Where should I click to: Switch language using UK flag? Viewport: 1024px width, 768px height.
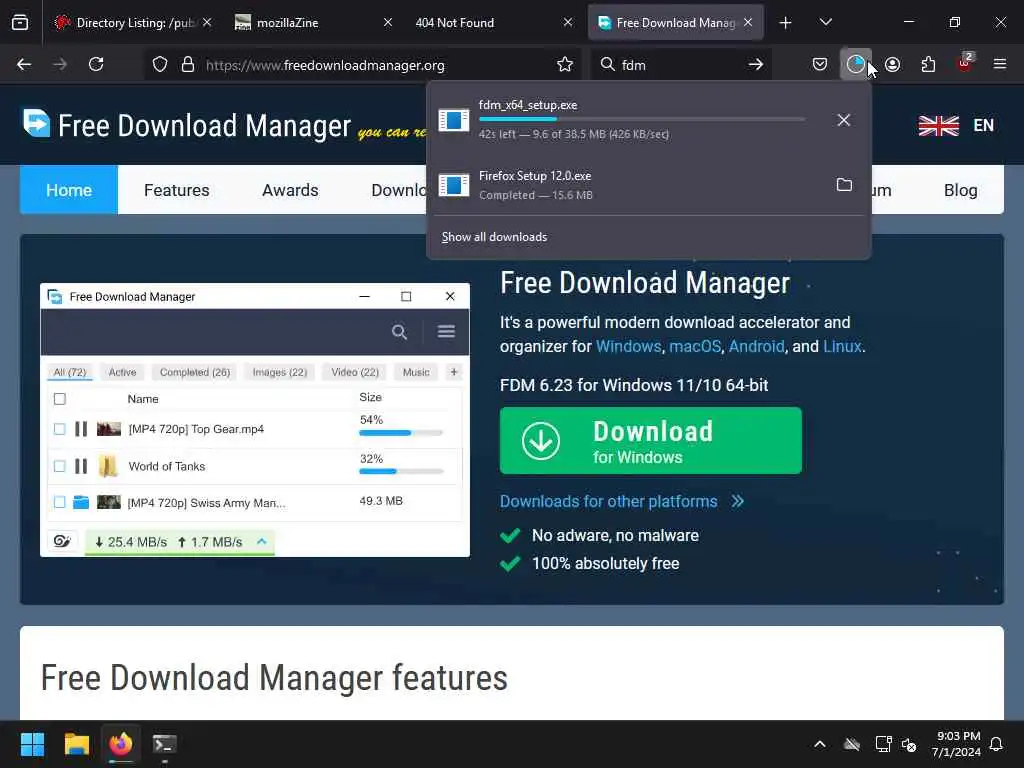pyautogui.click(x=938, y=125)
